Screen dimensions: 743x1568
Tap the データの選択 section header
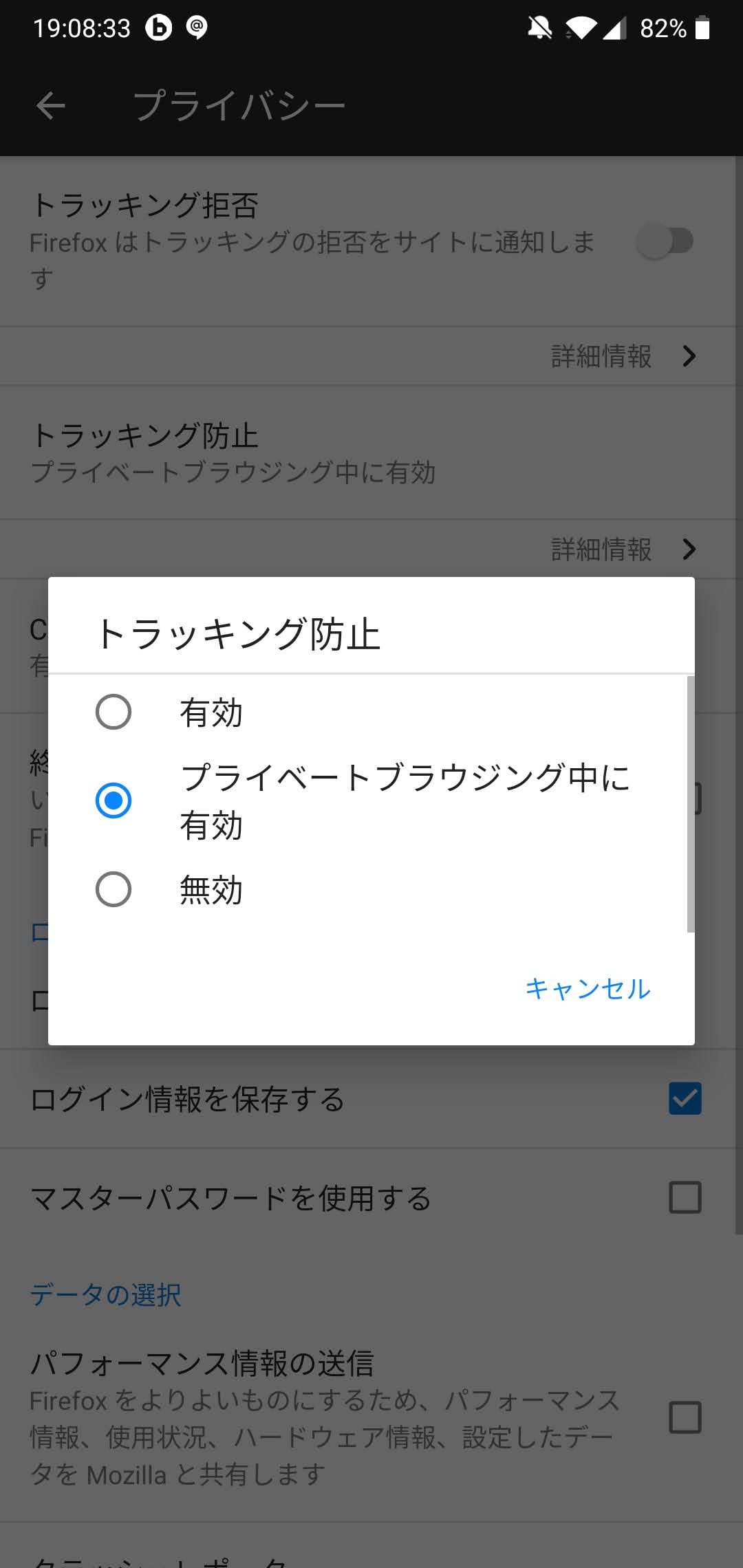(x=105, y=1295)
